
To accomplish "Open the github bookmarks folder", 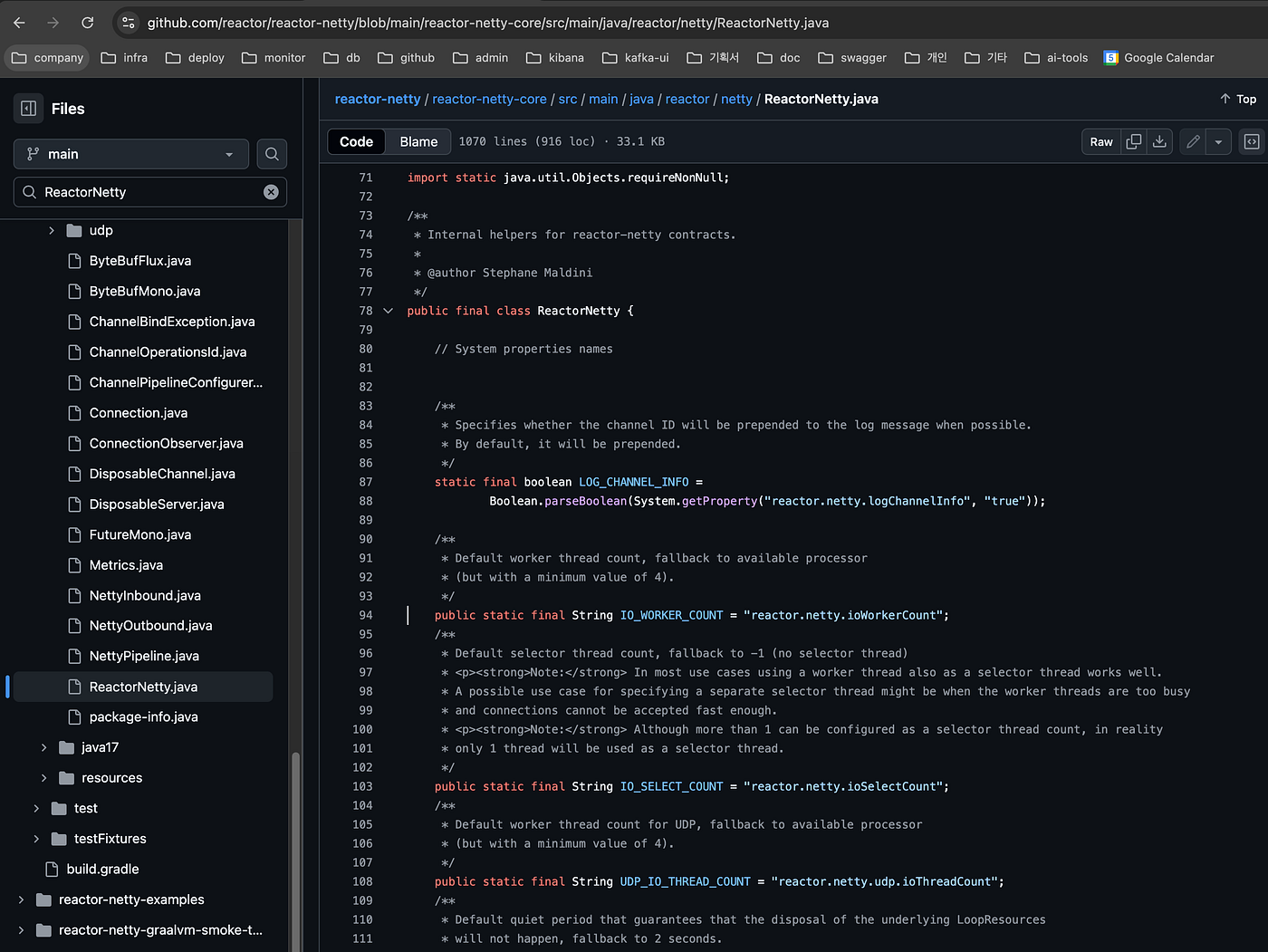I will pyautogui.click(x=406, y=58).
